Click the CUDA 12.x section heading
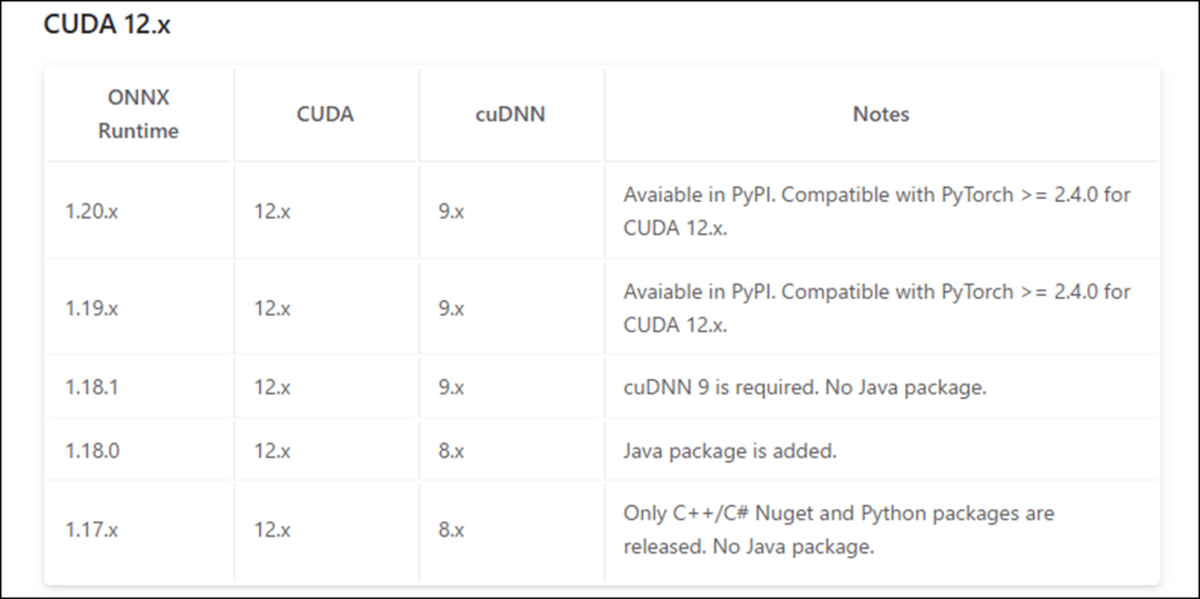This screenshot has width=1200, height=599. 107,26
